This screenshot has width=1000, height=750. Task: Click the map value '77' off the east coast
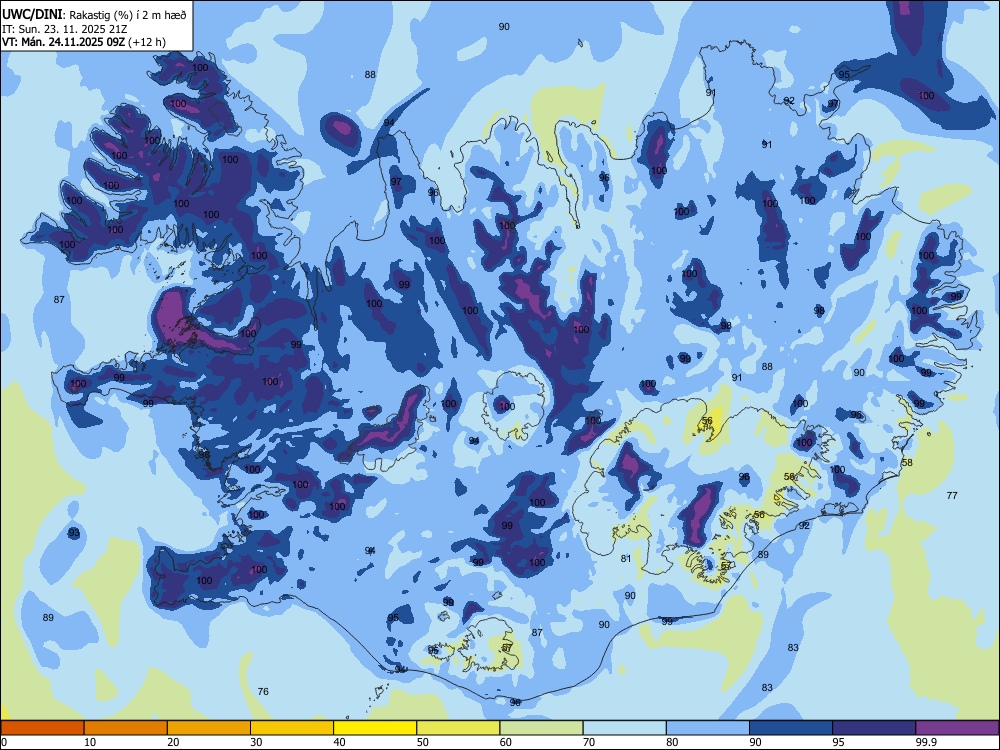click(x=952, y=495)
